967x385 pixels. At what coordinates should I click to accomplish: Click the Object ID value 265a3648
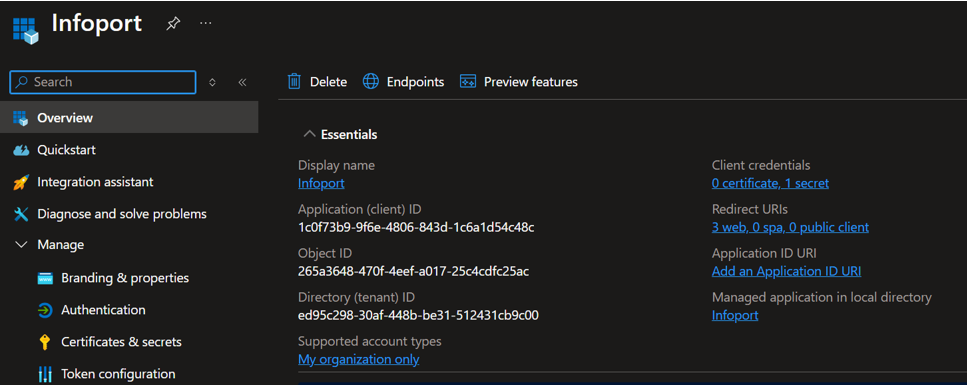[413, 271]
